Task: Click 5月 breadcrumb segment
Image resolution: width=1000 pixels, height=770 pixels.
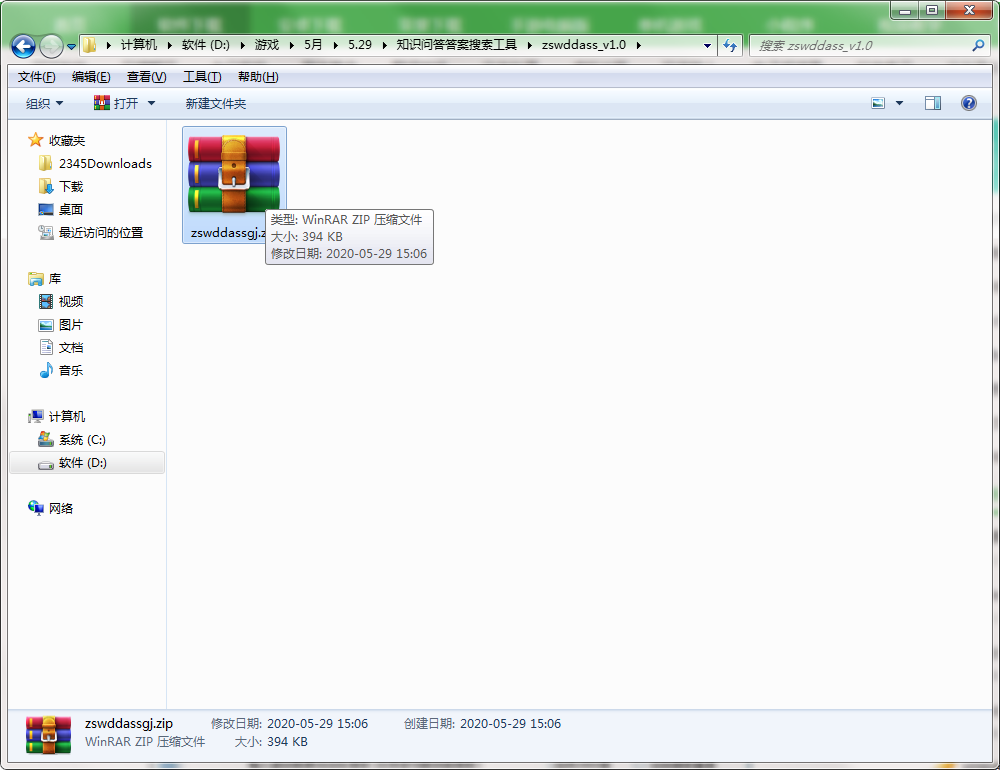Action: (x=313, y=45)
